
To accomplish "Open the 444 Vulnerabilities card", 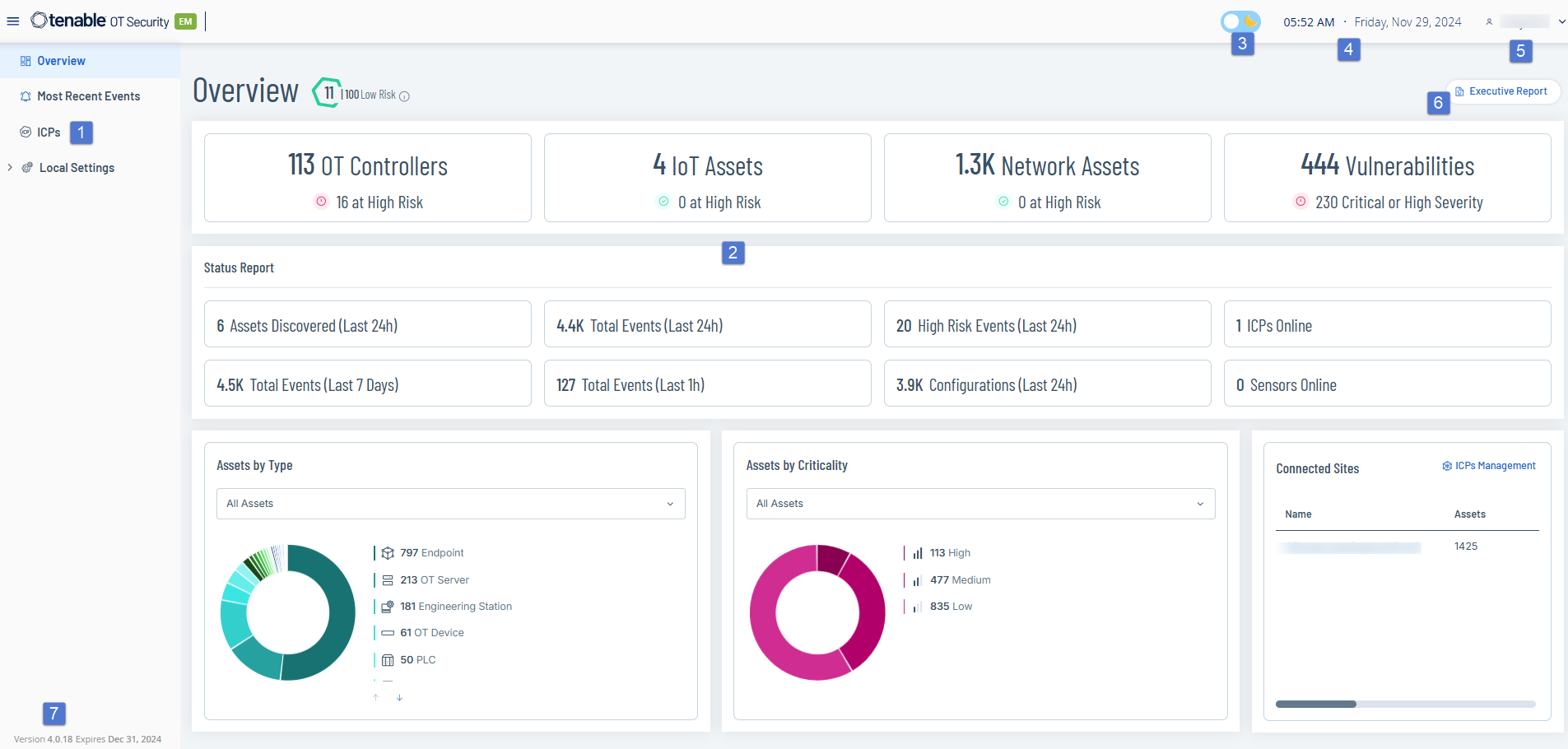I will coord(1387,178).
